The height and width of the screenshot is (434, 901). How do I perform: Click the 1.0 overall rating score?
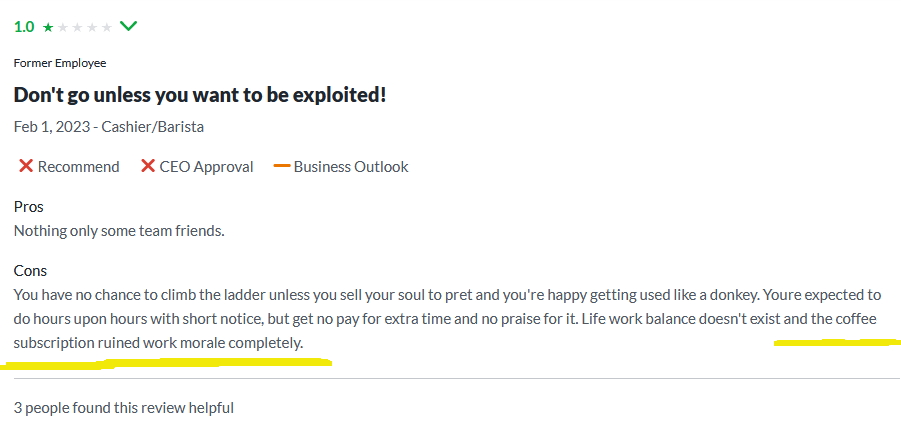(24, 27)
